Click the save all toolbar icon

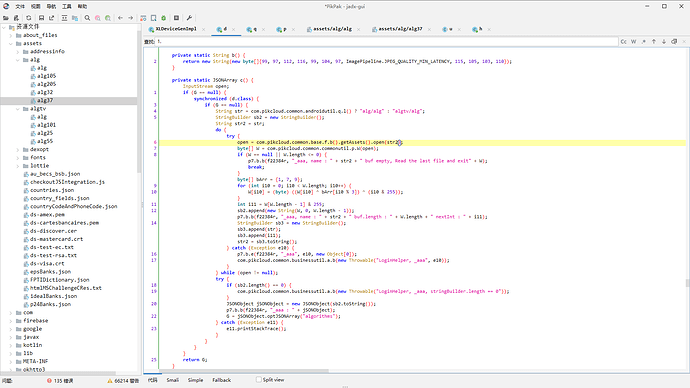pos(41,18)
